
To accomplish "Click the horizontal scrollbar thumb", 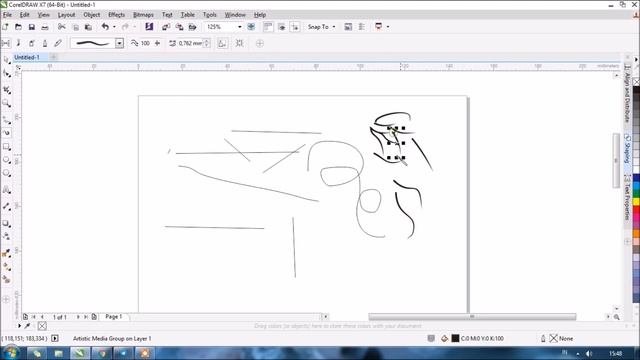I will tap(472, 317).
